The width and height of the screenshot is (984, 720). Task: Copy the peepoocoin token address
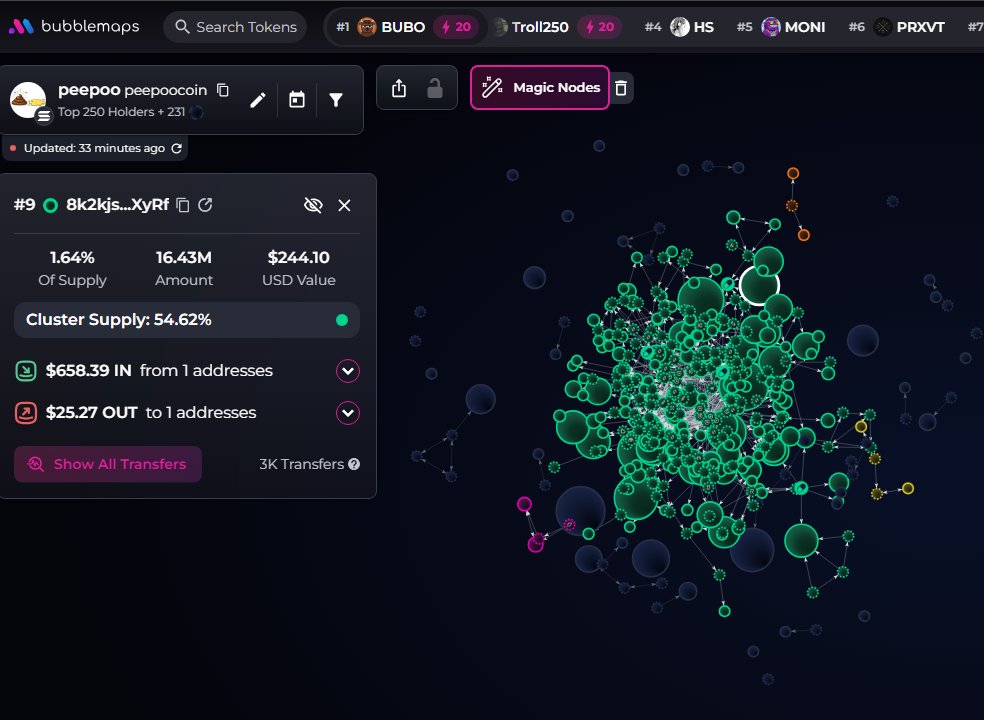223,90
